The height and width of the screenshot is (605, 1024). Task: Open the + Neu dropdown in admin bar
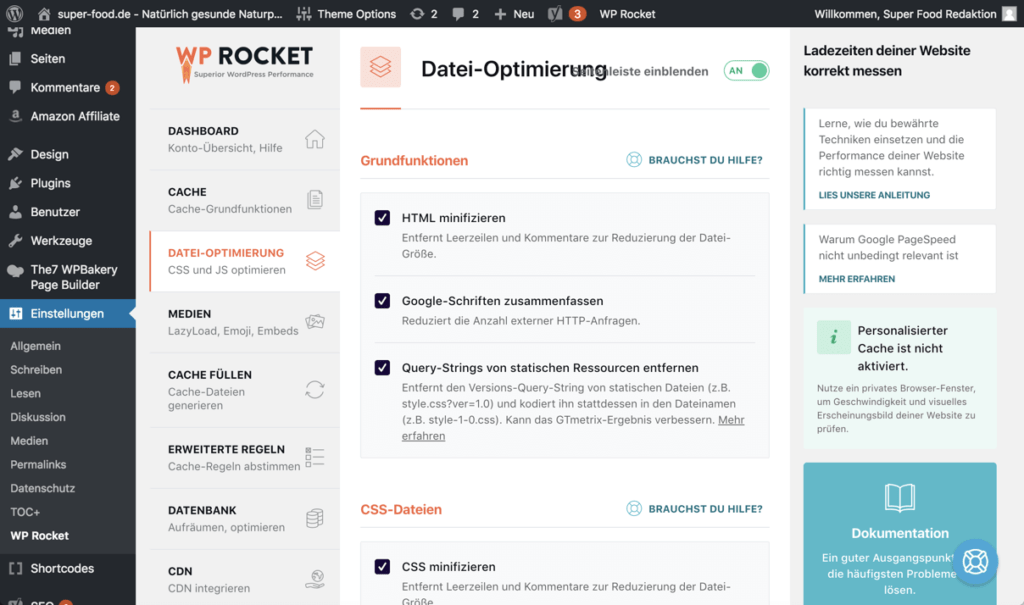[x=514, y=14]
